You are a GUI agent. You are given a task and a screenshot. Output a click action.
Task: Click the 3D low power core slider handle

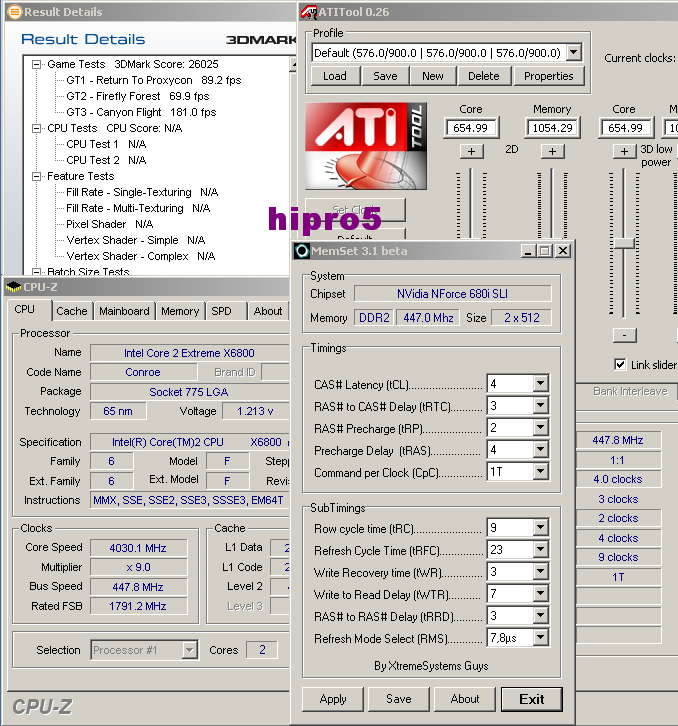click(x=624, y=244)
